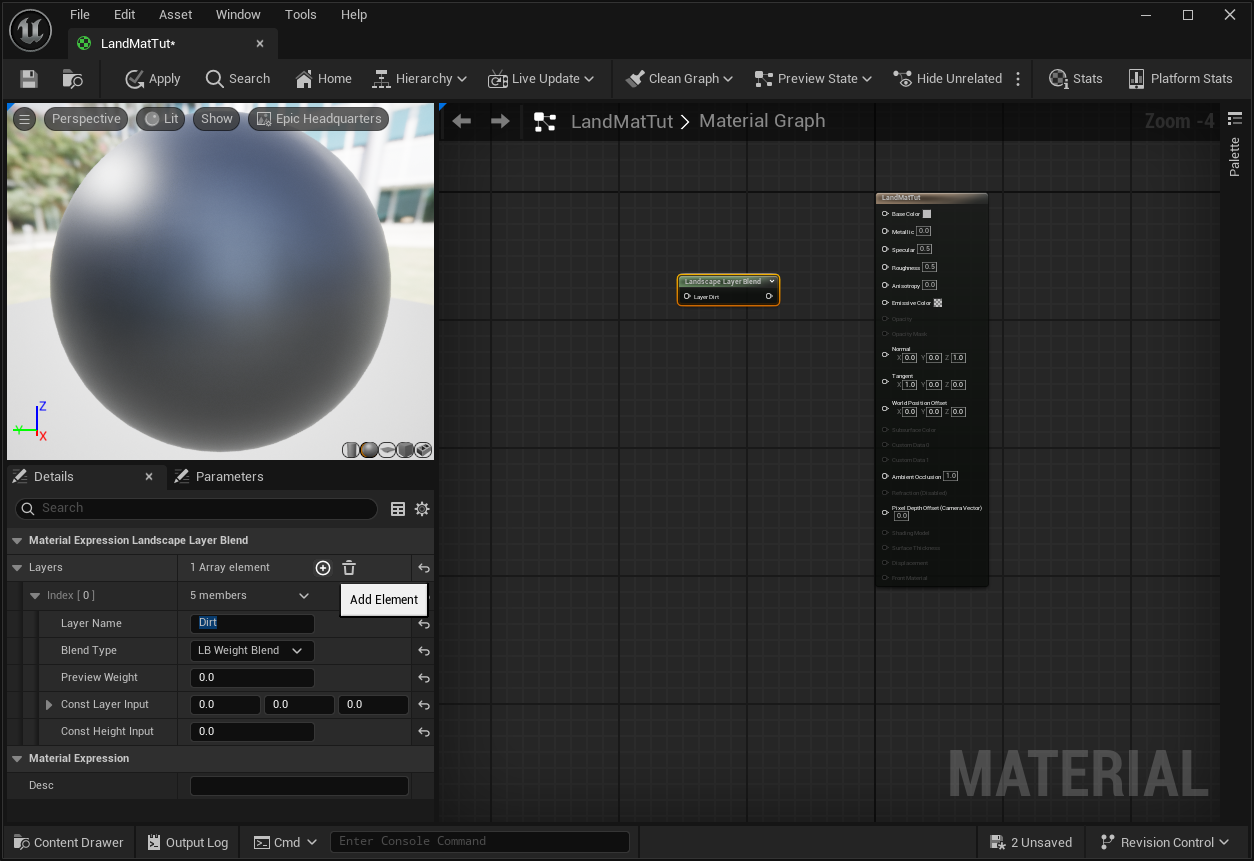Open the Search tool in the toolbar
Screen dimensions: 1254x861
point(238,79)
